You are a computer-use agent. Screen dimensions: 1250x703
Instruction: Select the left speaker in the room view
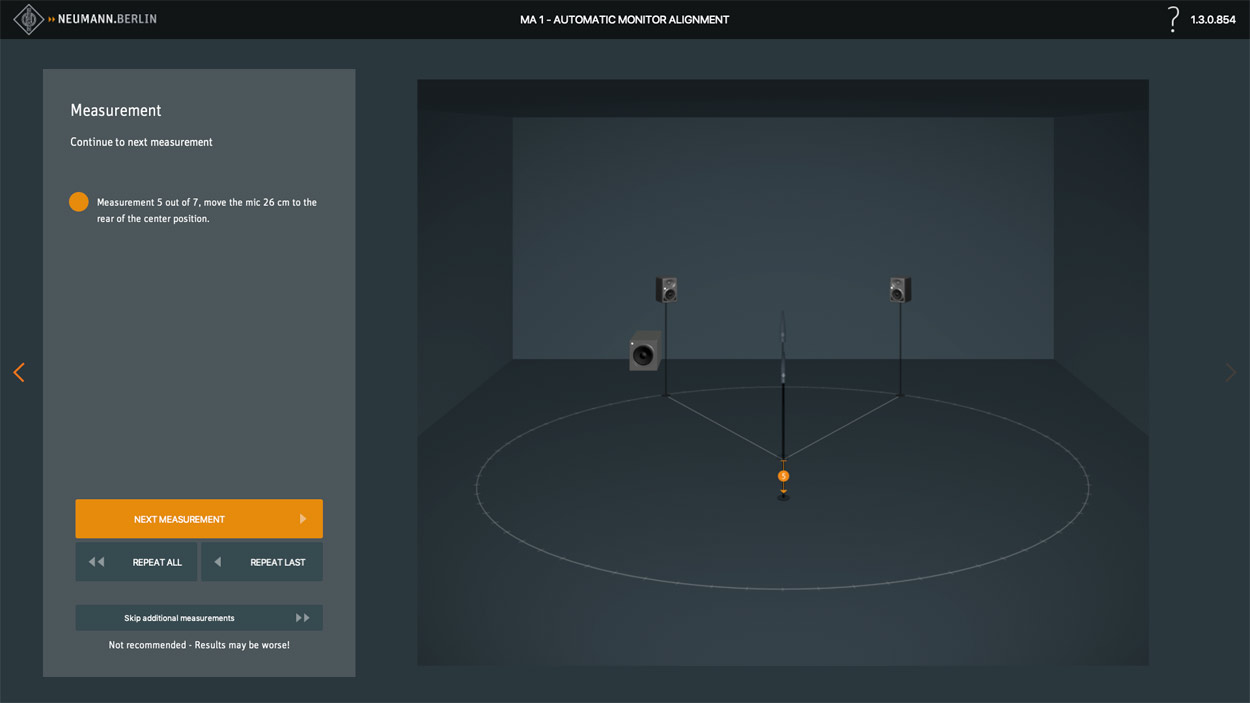[x=666, y=290]
